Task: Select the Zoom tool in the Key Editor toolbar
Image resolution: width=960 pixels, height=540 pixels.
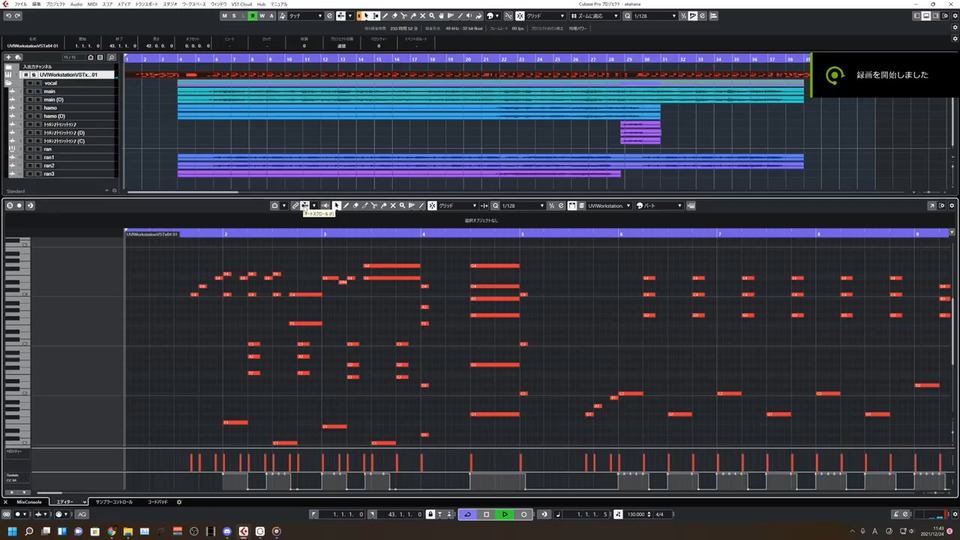Action: point(402,206)
